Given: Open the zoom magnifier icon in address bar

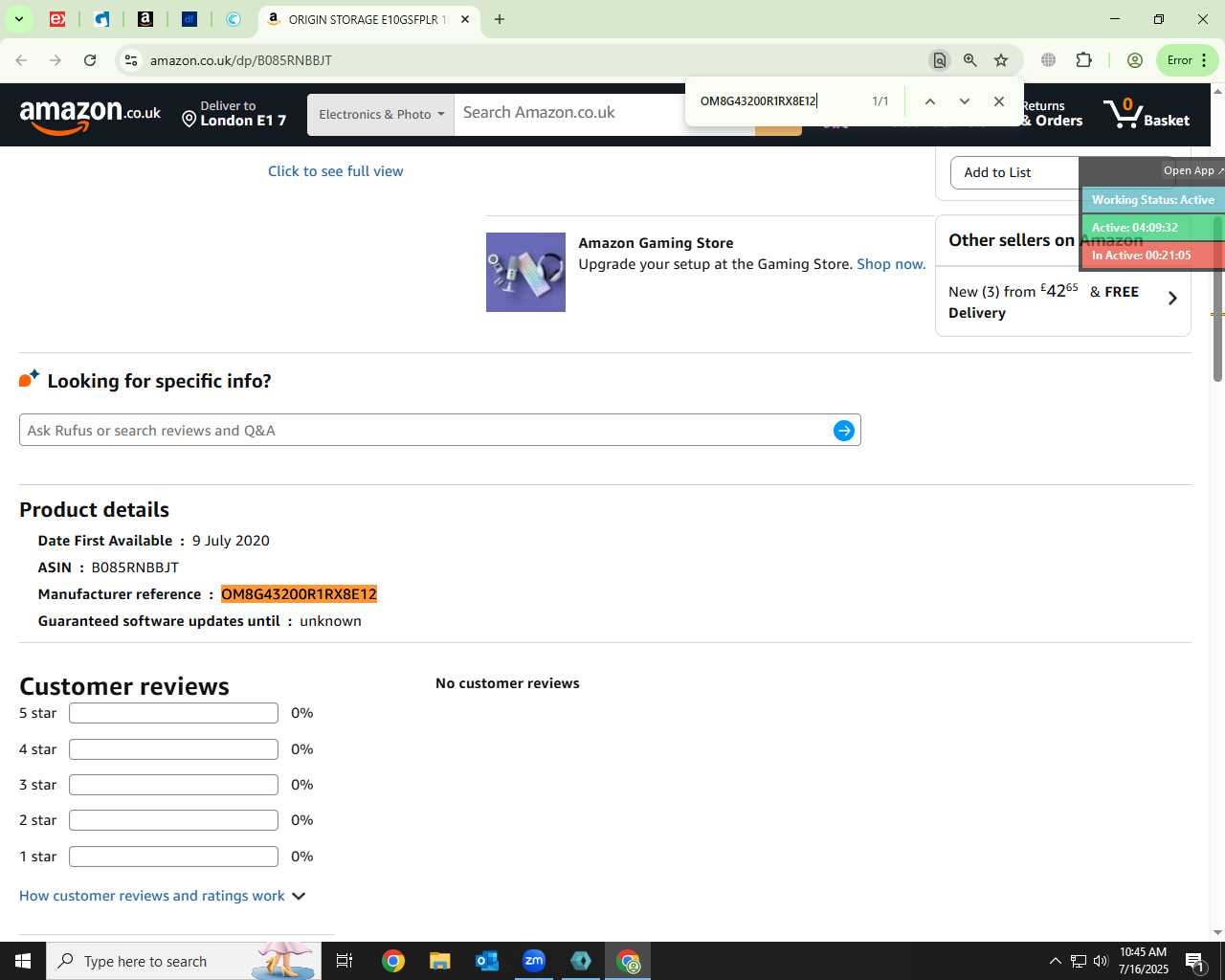Looking at the screenshot, I should click(970, 60).
